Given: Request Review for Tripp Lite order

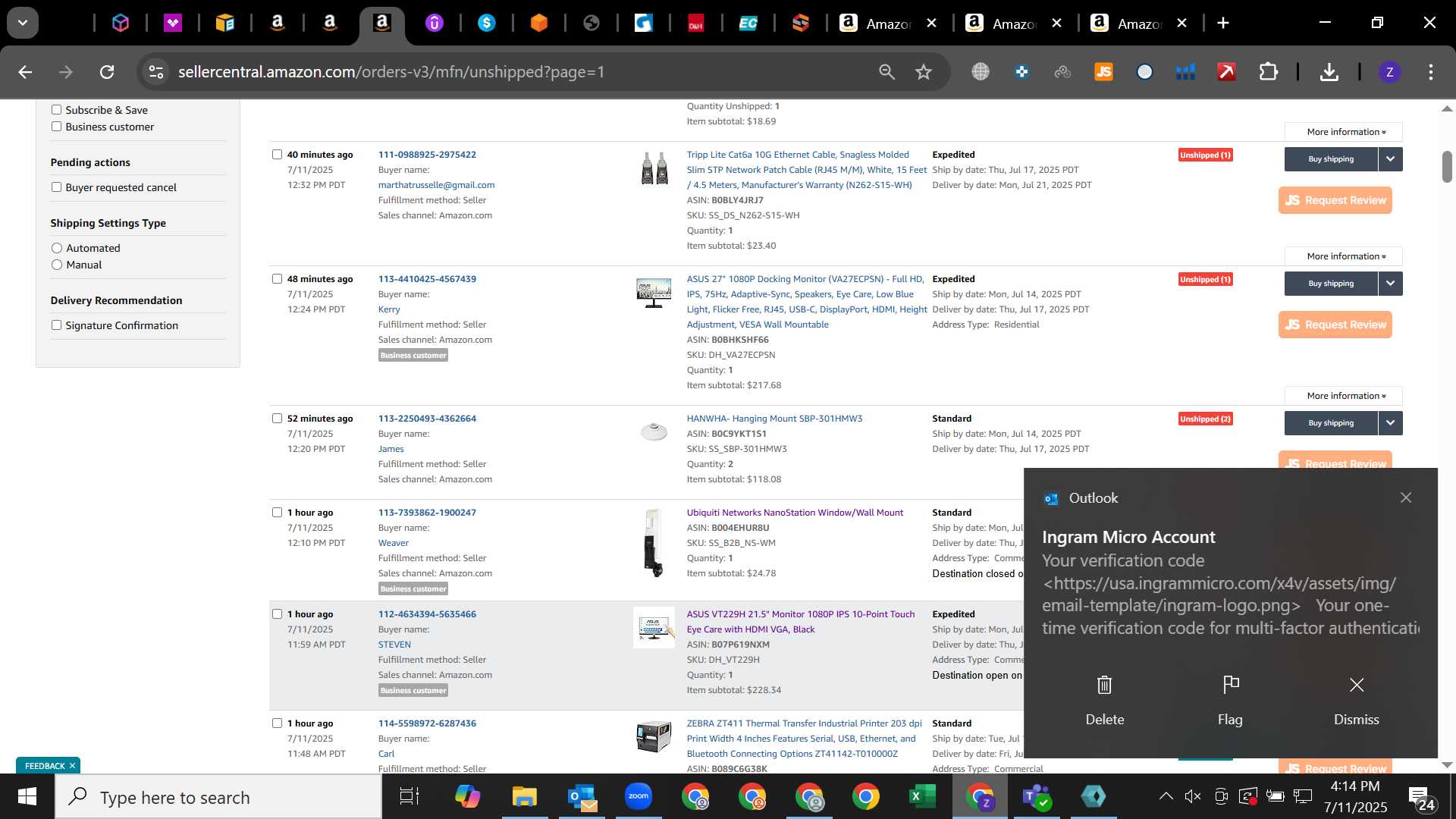Looking at the screenshot, I should tap(1335, 200).
